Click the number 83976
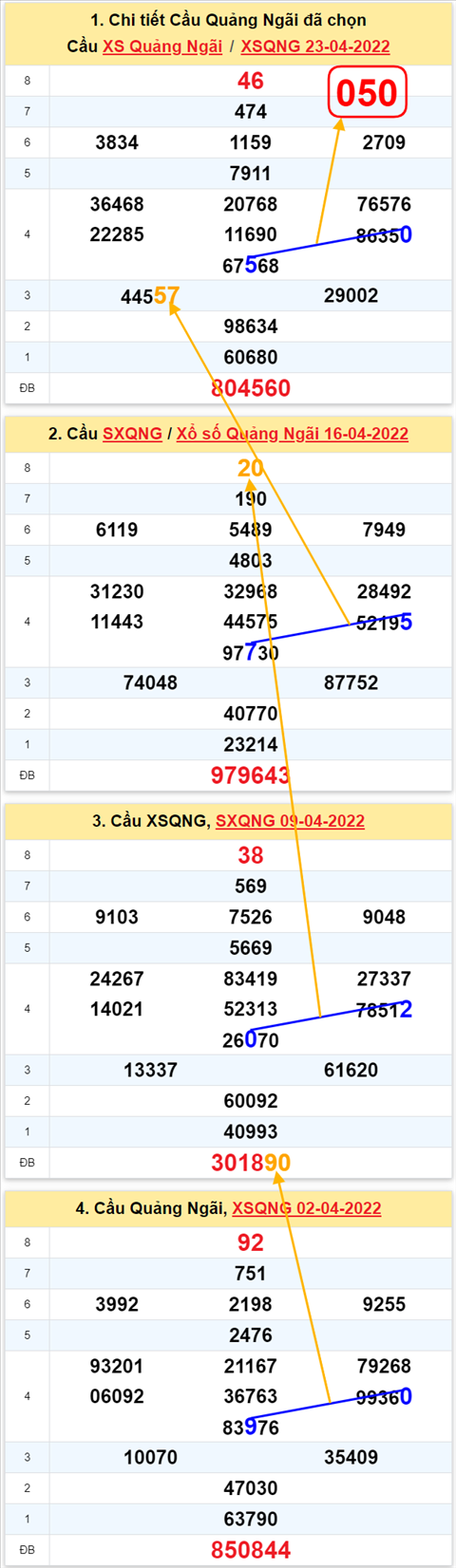 point(251,1428)
